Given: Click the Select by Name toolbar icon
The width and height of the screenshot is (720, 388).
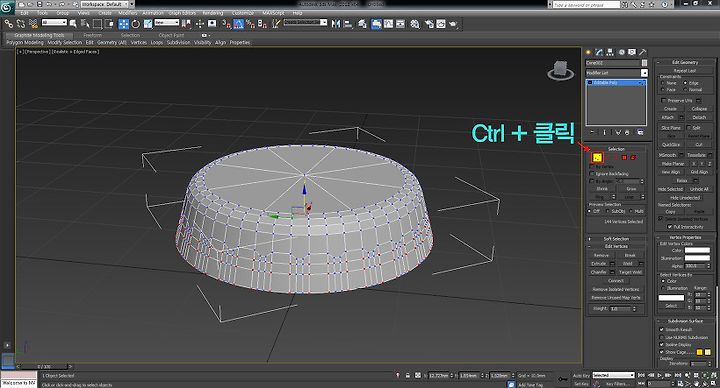Looking at the screenshot, I should [85, 23].
